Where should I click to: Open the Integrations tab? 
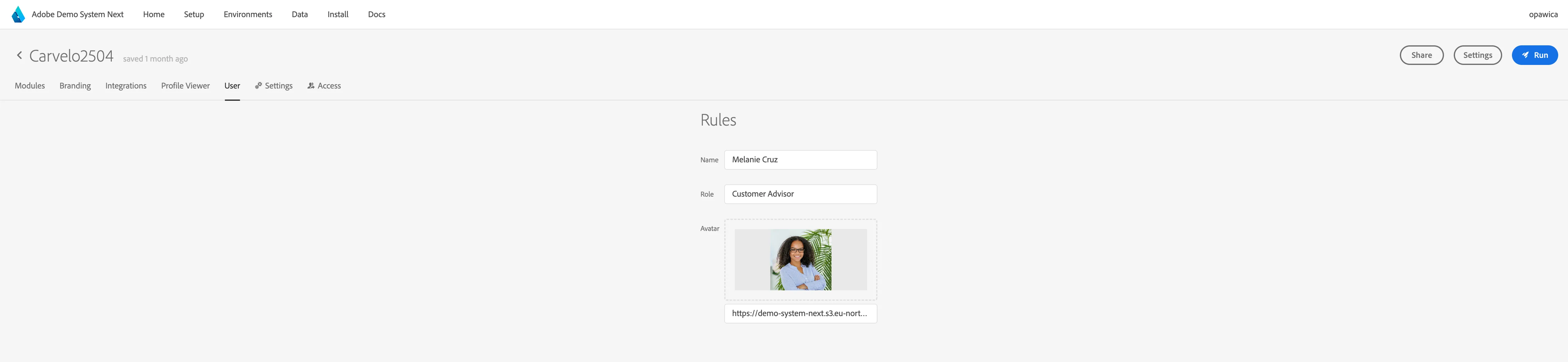(x=126, y=86)
